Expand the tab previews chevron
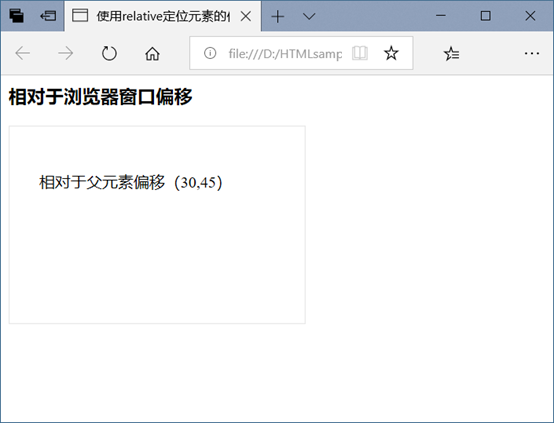554x423 pixels. pos(309,16)
